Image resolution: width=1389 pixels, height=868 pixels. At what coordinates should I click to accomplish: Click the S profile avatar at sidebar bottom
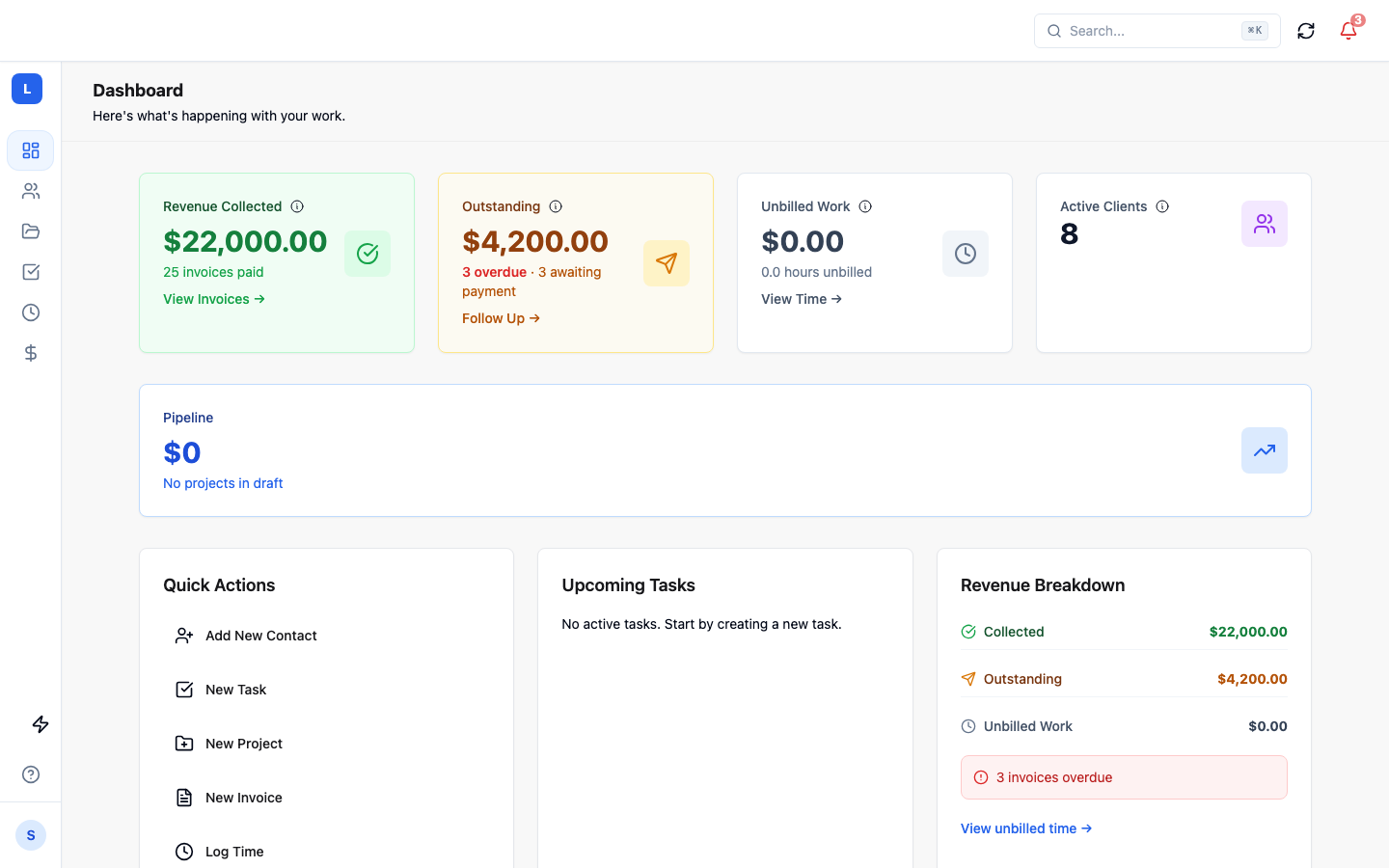tap(30, 835)
